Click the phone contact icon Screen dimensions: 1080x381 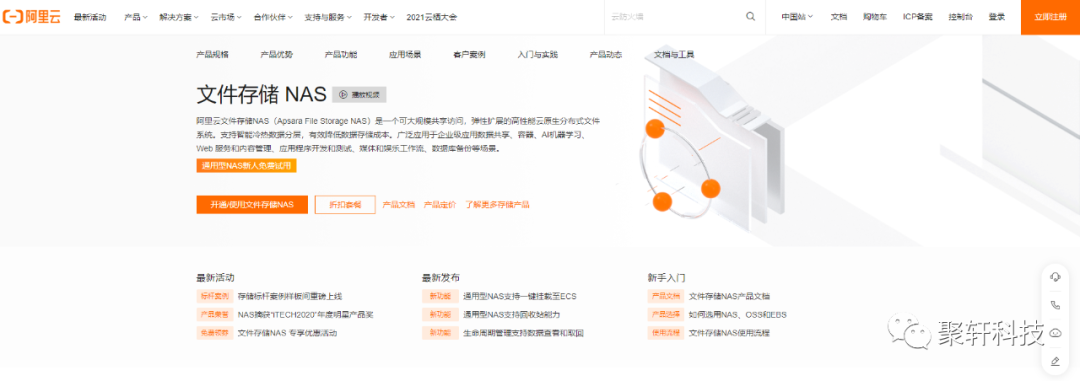tap(1055, 305)
